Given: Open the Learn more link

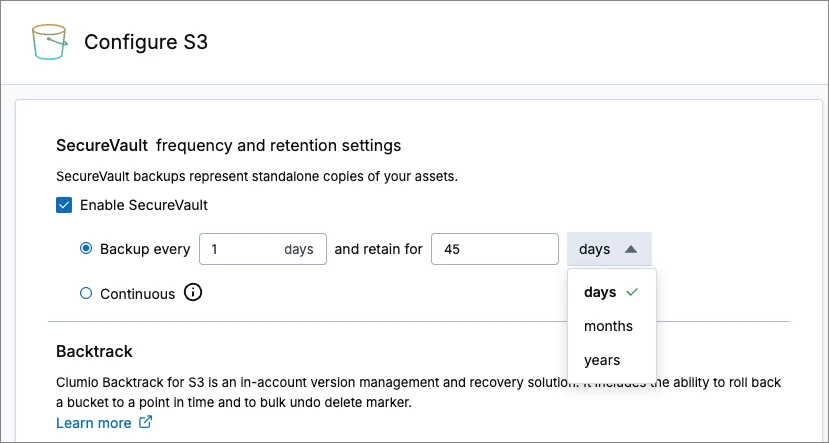Looking at the screenshot, I should (x=94, y=423).
